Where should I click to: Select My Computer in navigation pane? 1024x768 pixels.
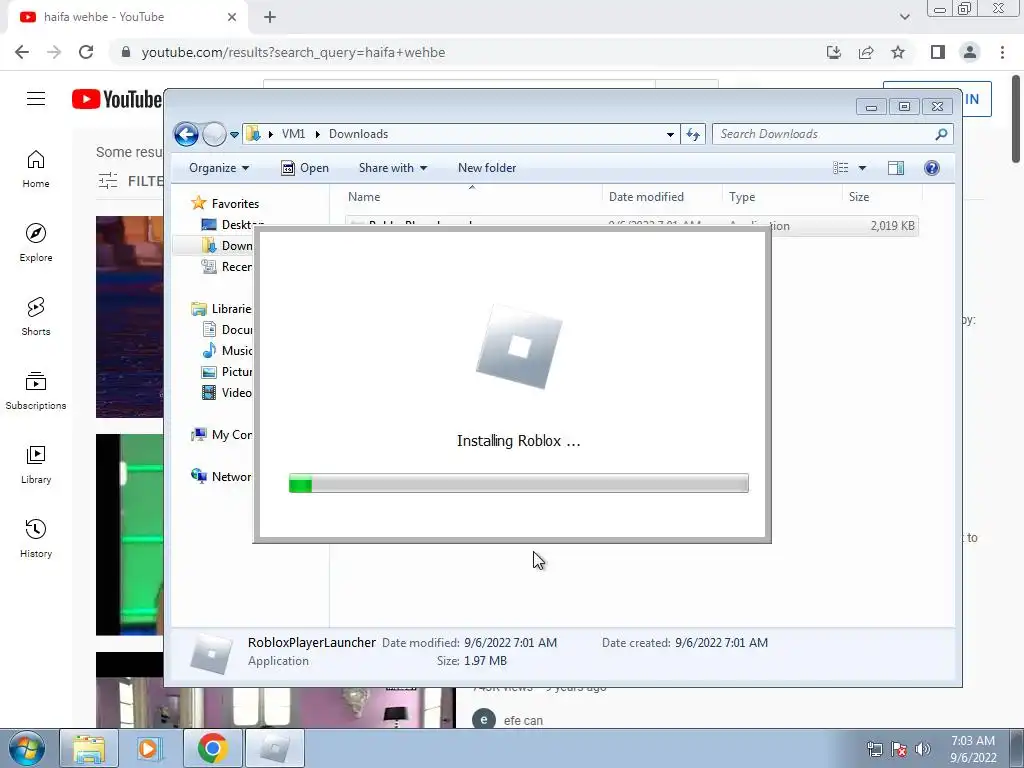coord(221,435)
